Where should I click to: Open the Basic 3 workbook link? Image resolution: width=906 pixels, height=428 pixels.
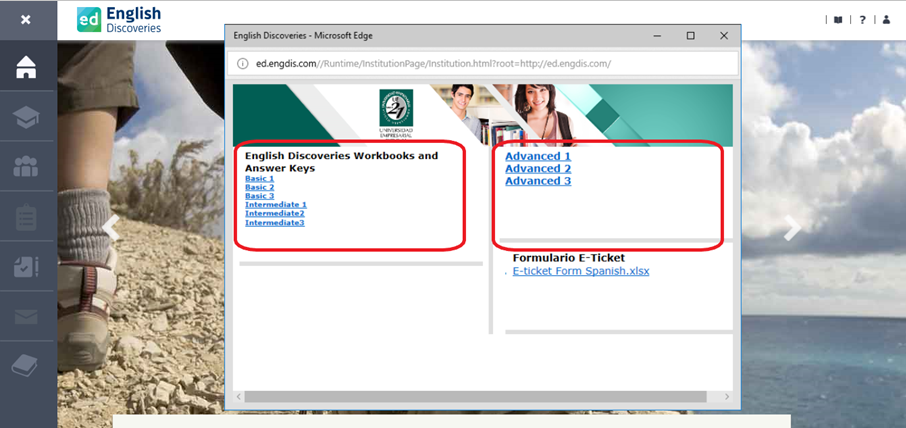pyautogui.click(x=259, y=196)
